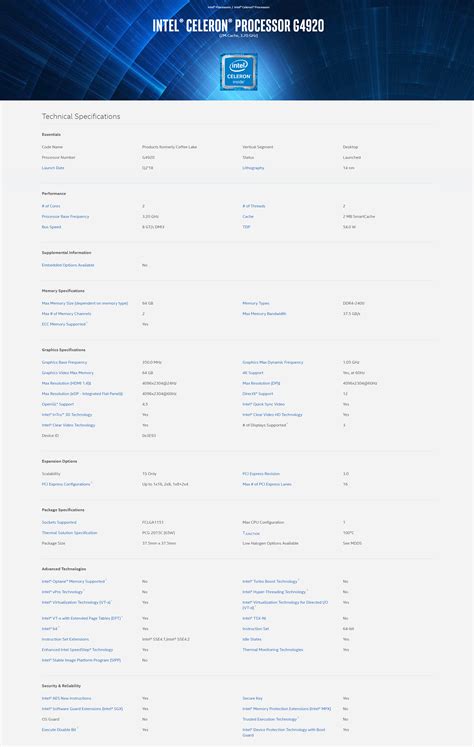This screenshot has width=474, height=747.
Task: Open the Max Memory Bandwidth link
Action: 264,313
